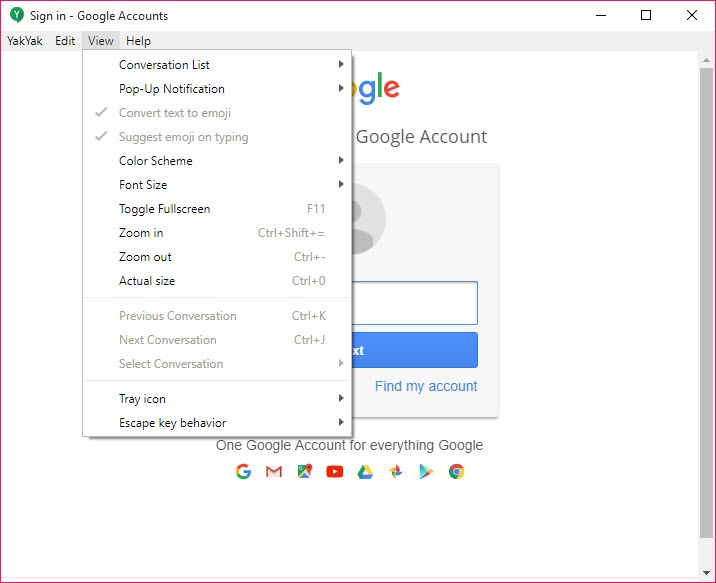Toggle Convert text to emoji option

pyautogui.click(x=217, y=113)
